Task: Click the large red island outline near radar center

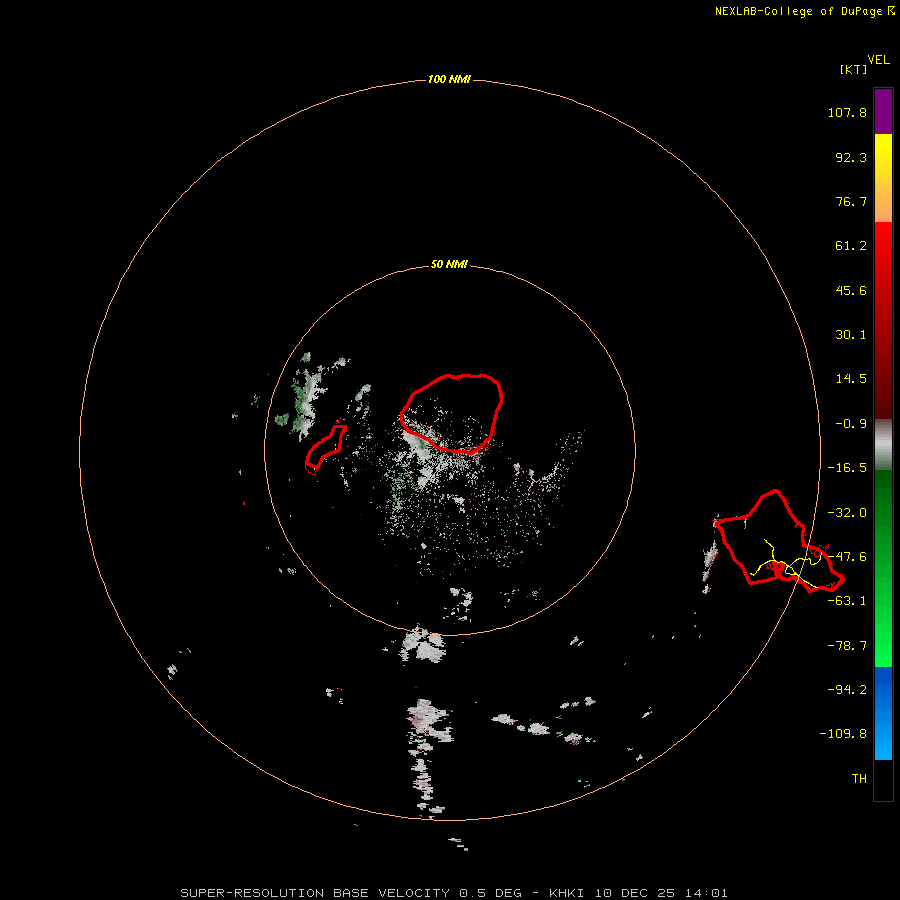Action: (x=452, y=414)
